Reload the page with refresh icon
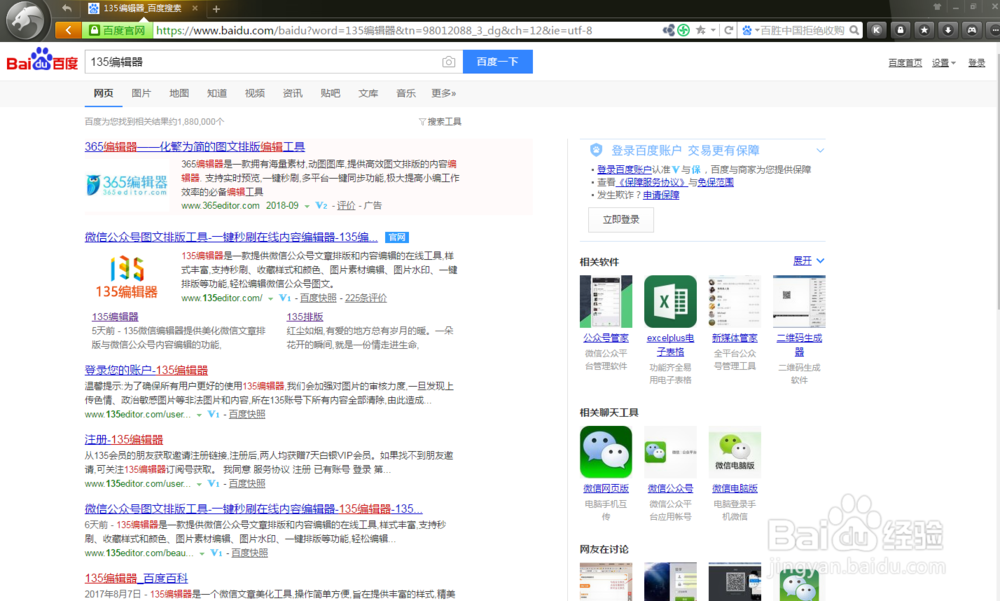Viewport: 1000px width, 601px height. (728, 30)
